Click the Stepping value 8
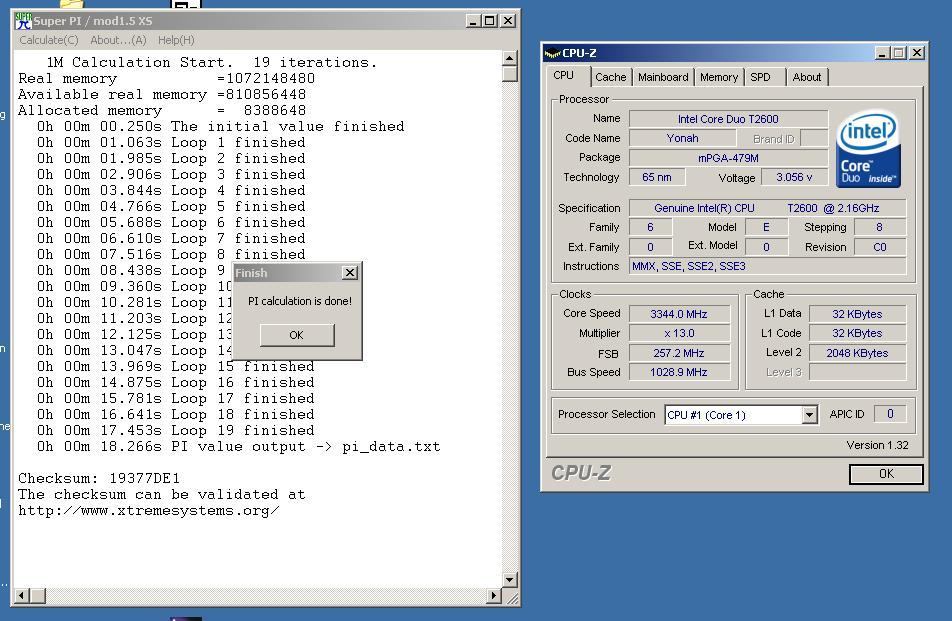The width and height of the screenshot is (952, 621). [x=880, y=227]
